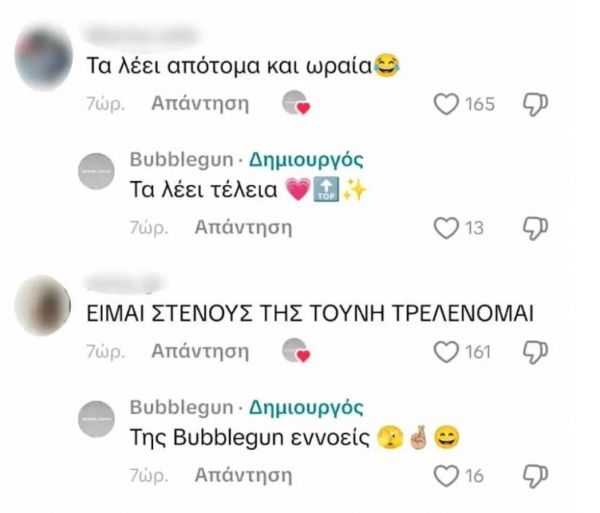600x513 pixels.
Task: Click creator-liked badge on 'ΕΙΜΑΙ ΣΤΕΝΟΥΣ' comment
Action: (296, 351)
